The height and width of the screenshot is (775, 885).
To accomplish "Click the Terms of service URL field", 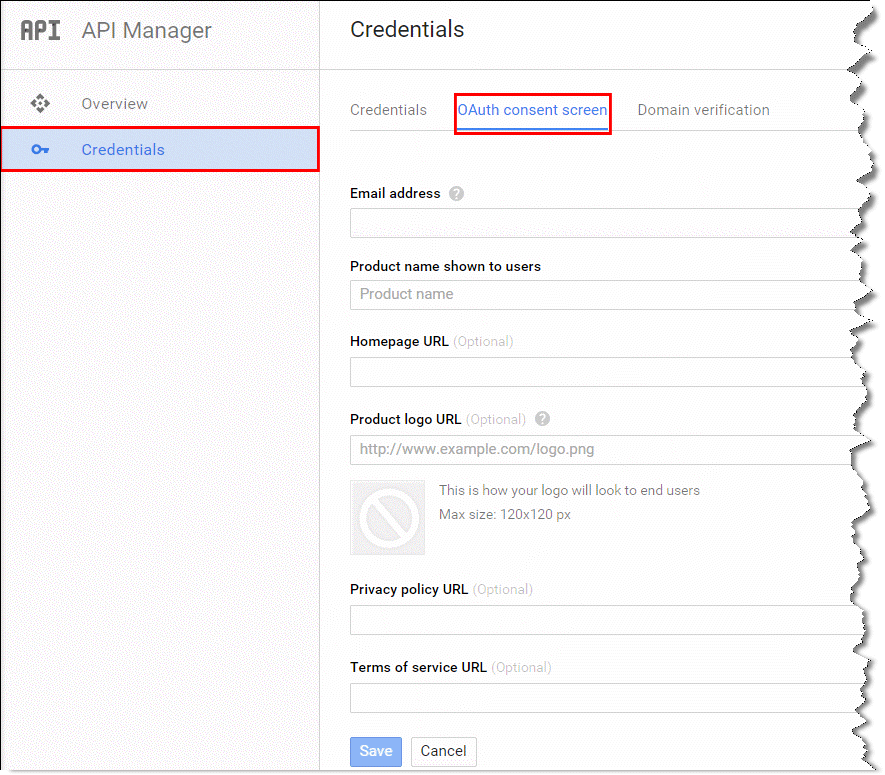I will 606,698.
